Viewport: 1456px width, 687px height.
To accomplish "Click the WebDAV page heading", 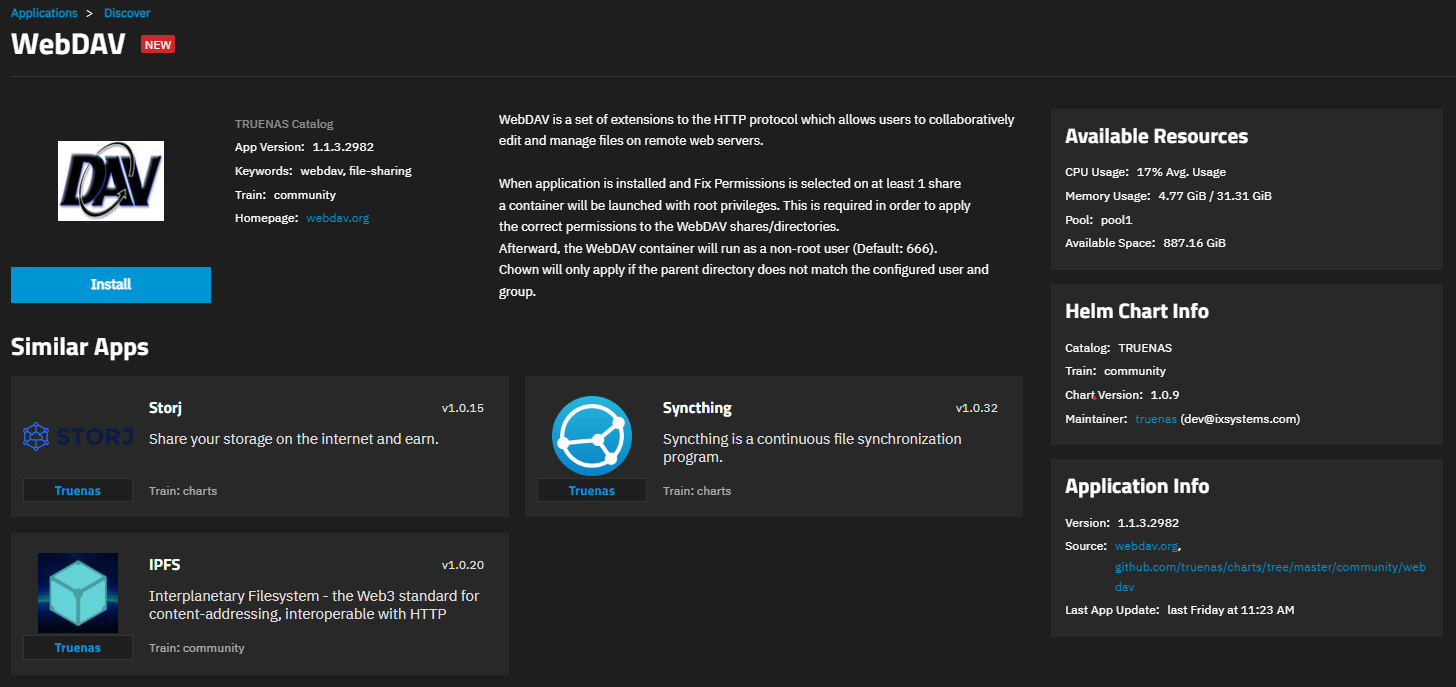I will coord(68,44).
